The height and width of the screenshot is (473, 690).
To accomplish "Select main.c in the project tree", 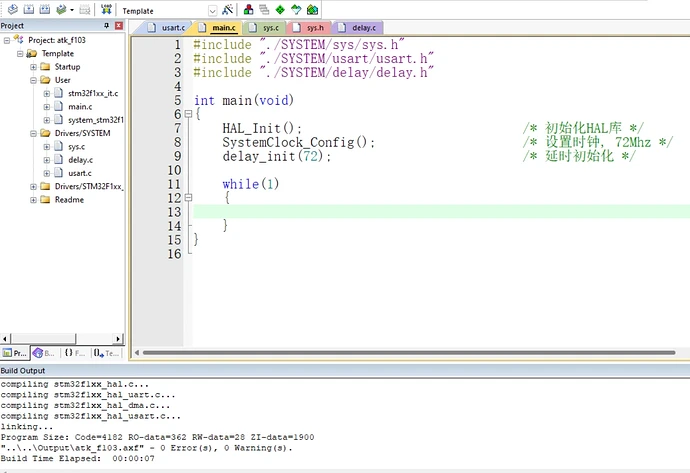I will tap(79, 106).
